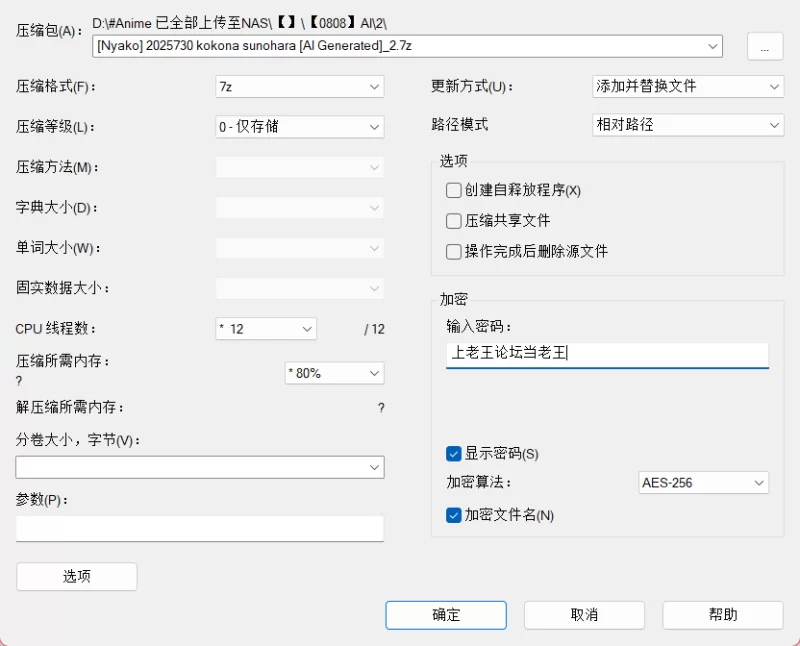This screenshot has height=646, width=800.
Task: Toggle 操作完成后删除源文件 checkbox
Action: [454, 251]
